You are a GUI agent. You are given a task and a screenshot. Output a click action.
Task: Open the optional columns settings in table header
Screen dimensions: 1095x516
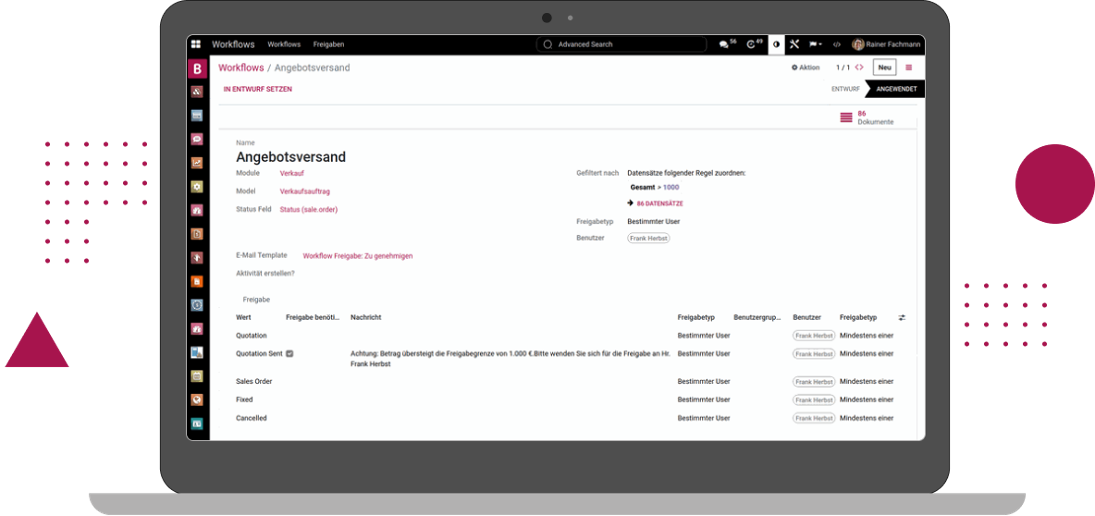tap(902, 317)
